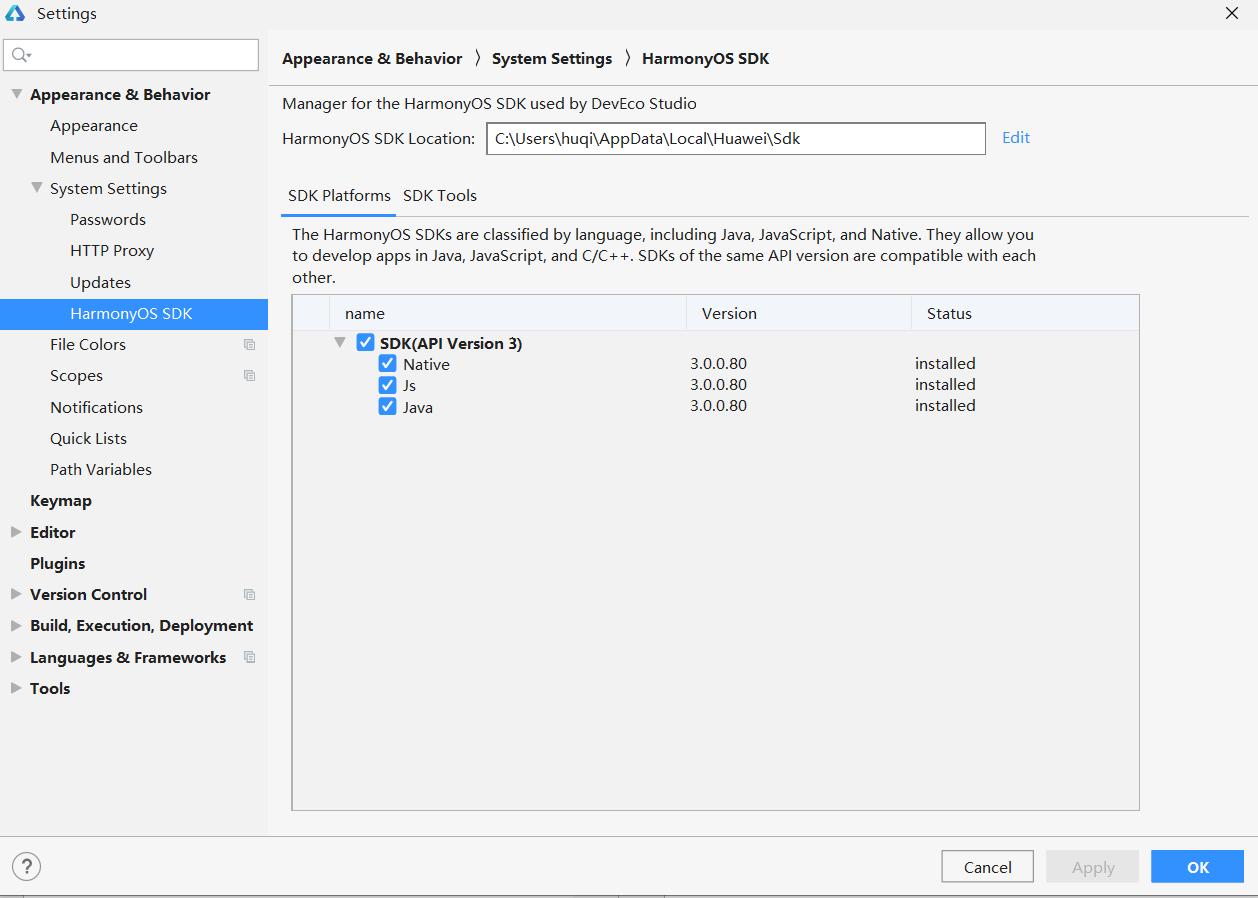Open Updates settings page
This screenshot has width=1258, height=898.
pos(100,283)
